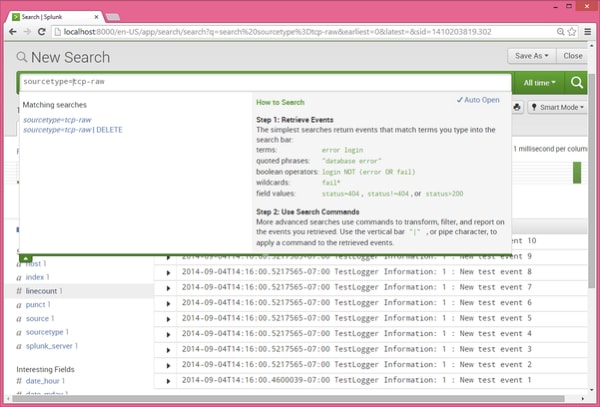The width and height of the screenshot is (600, 407).
Task: Click zoom icon in address bar
Action: [x=560, y=32]
